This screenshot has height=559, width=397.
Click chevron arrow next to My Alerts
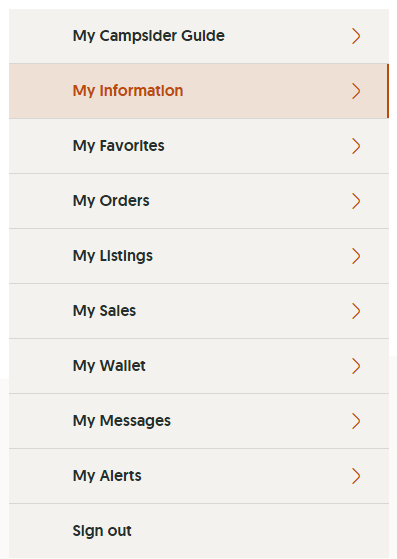coord(356,476)
